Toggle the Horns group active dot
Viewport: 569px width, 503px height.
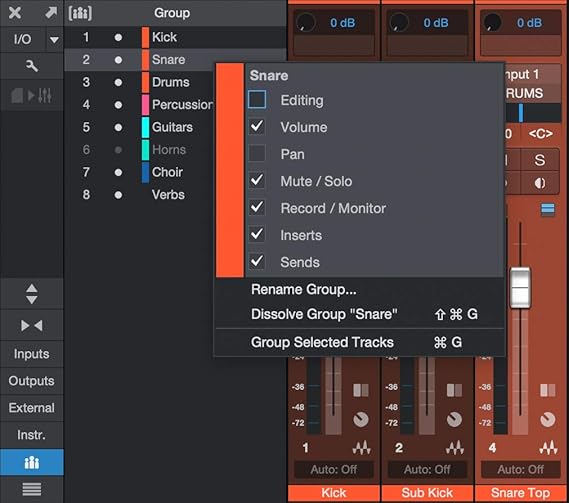click(x=118, y=150)
